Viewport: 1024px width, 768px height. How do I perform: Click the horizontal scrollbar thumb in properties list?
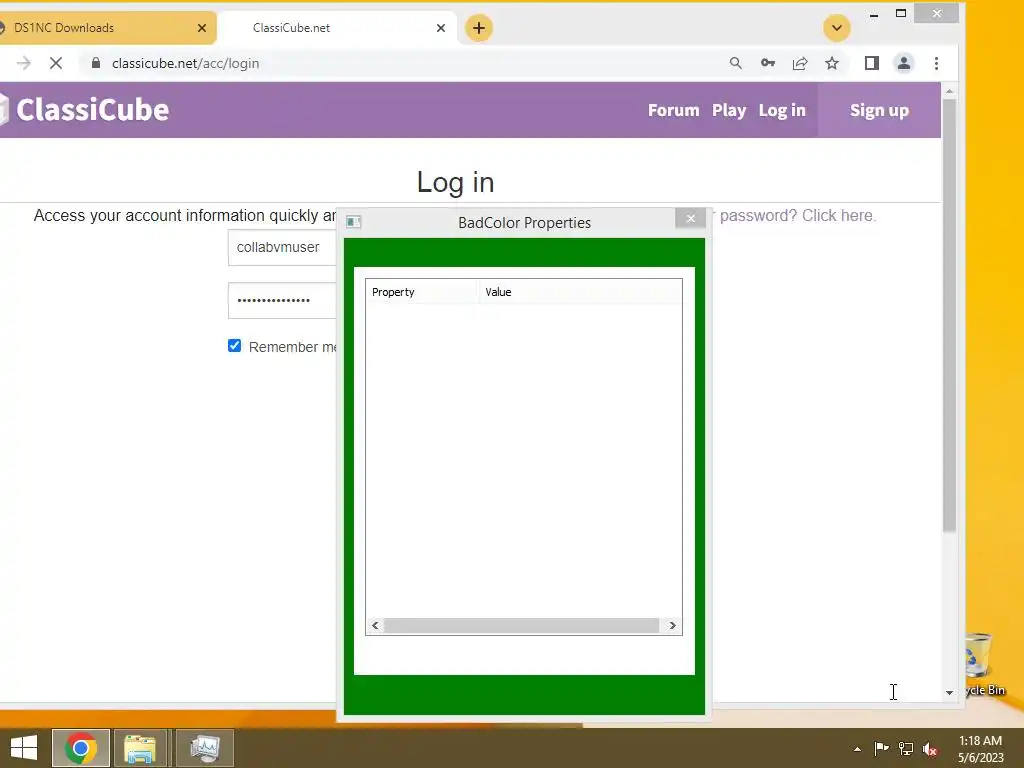pyautogui.click(x=522, y=626)
